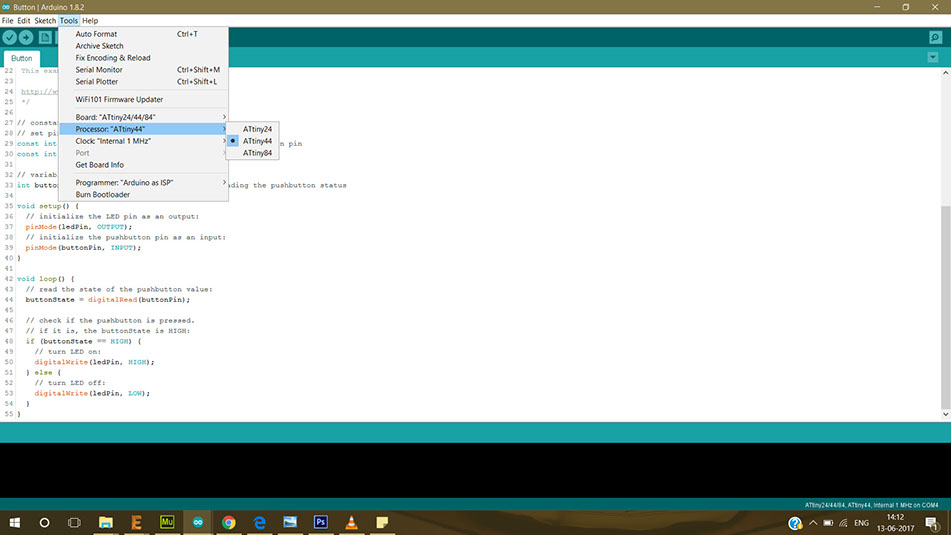The width and height of the screenshot is (951, 535).
Task: Click the Wi-Fi network icon
Action: (x=844, y=523)
